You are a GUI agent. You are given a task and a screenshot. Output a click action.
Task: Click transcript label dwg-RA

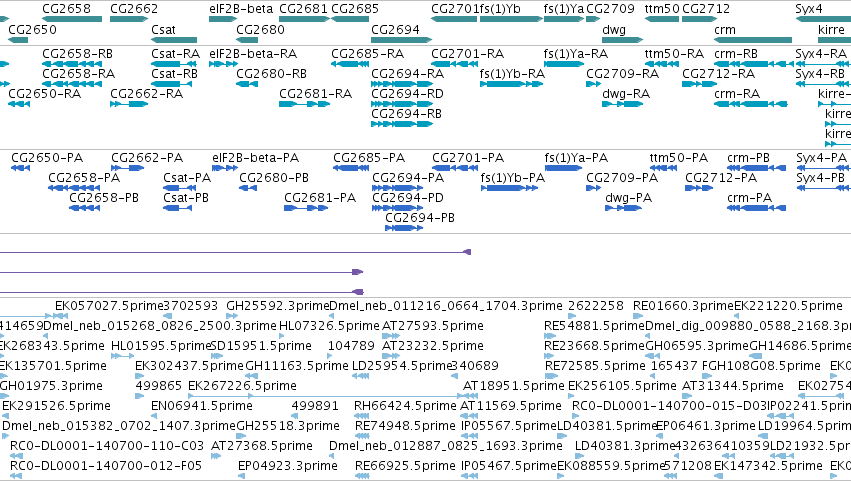pyautogui.click(x=626, y=94)
